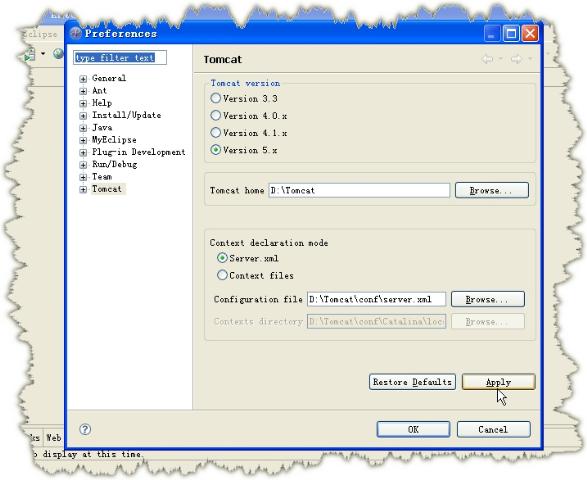This screenshot has width=587, height=480.
Task: Click the Apply button
Action: click(x=499, y=382)
